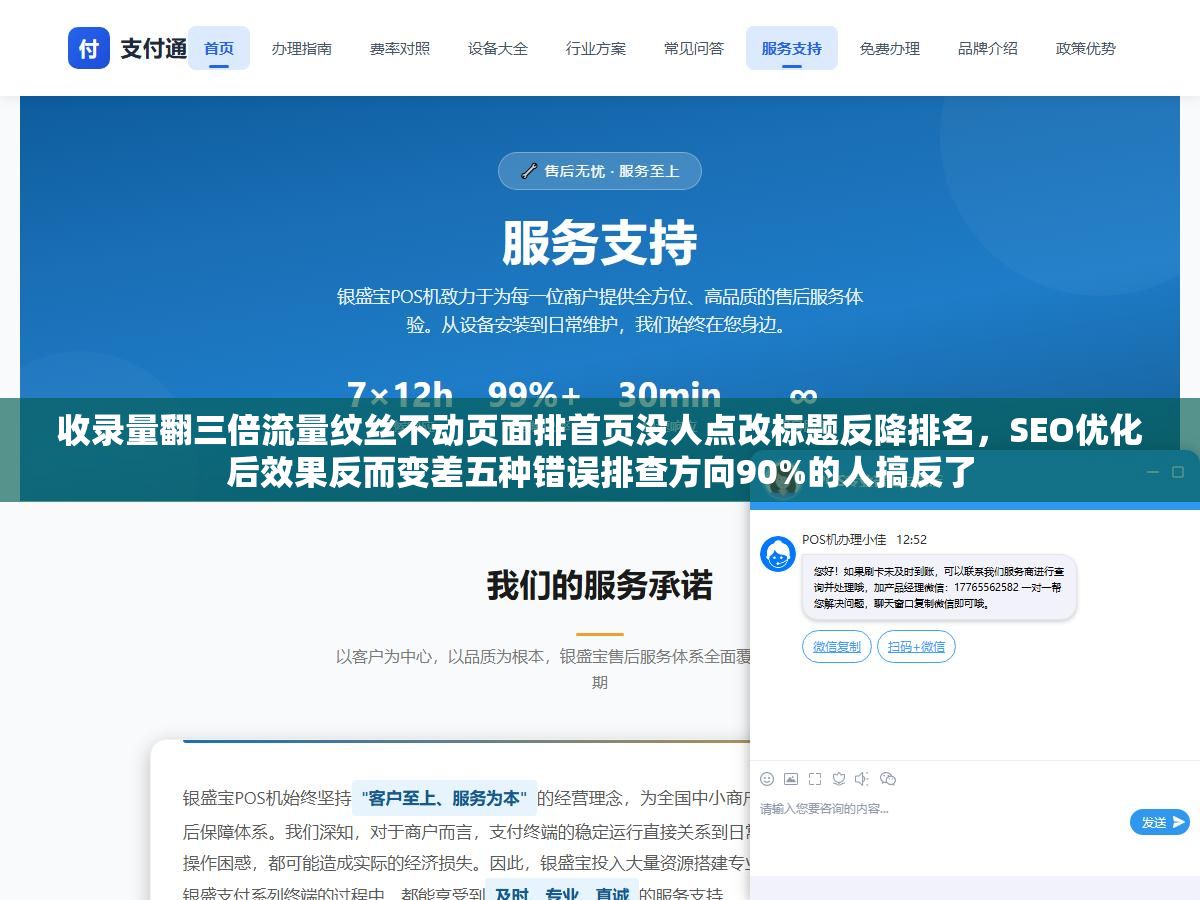
Task: Click the highlighted "客户至上、服务为本" text
Action: point(444,798)
